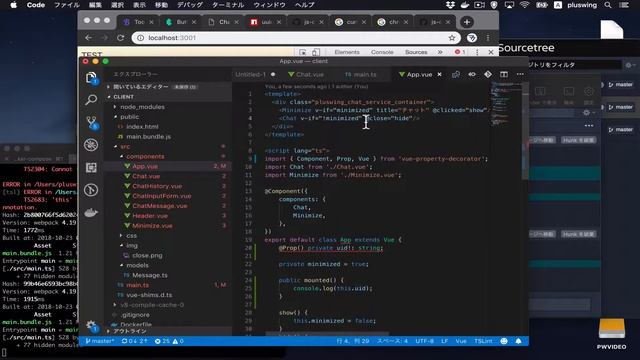
Task: Open ChatHistory.vue in explorer tree
Action: tap(157, 186)
